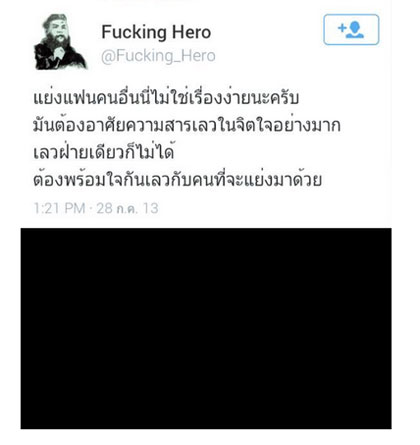Viewport: 420px width, 445px height.
Task: Tap the word ครับ ending first line
Action: coord(284,98)
